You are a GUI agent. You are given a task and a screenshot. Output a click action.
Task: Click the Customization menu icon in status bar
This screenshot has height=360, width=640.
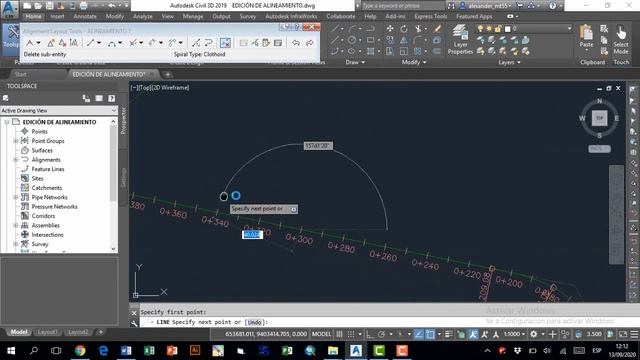(634, 334)
